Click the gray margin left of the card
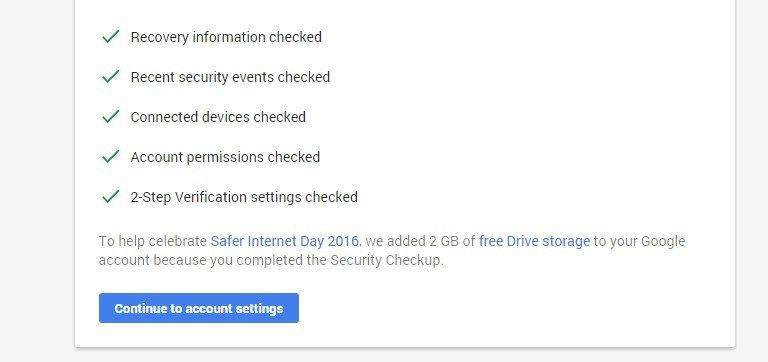The height and width of the screenshot is (362, 768). [37, 181]
